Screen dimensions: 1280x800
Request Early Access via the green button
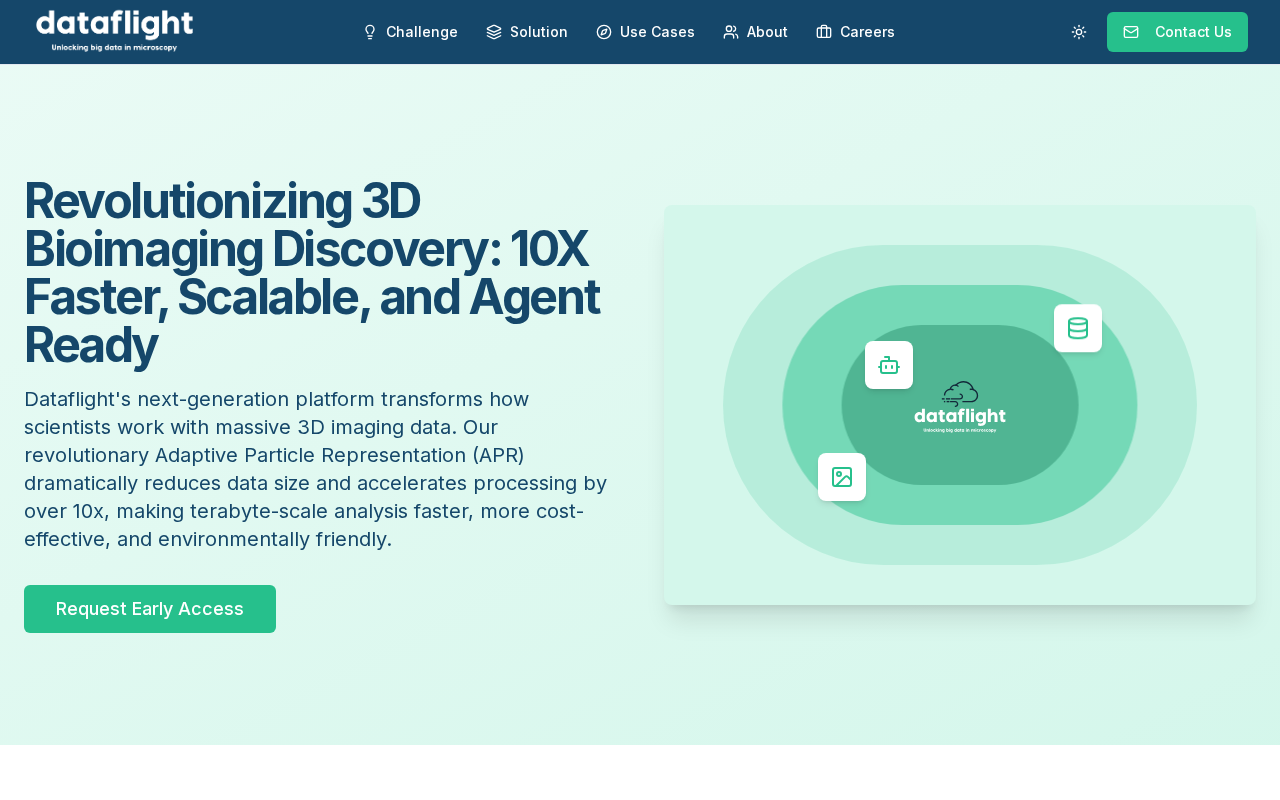tap(150, 609)
